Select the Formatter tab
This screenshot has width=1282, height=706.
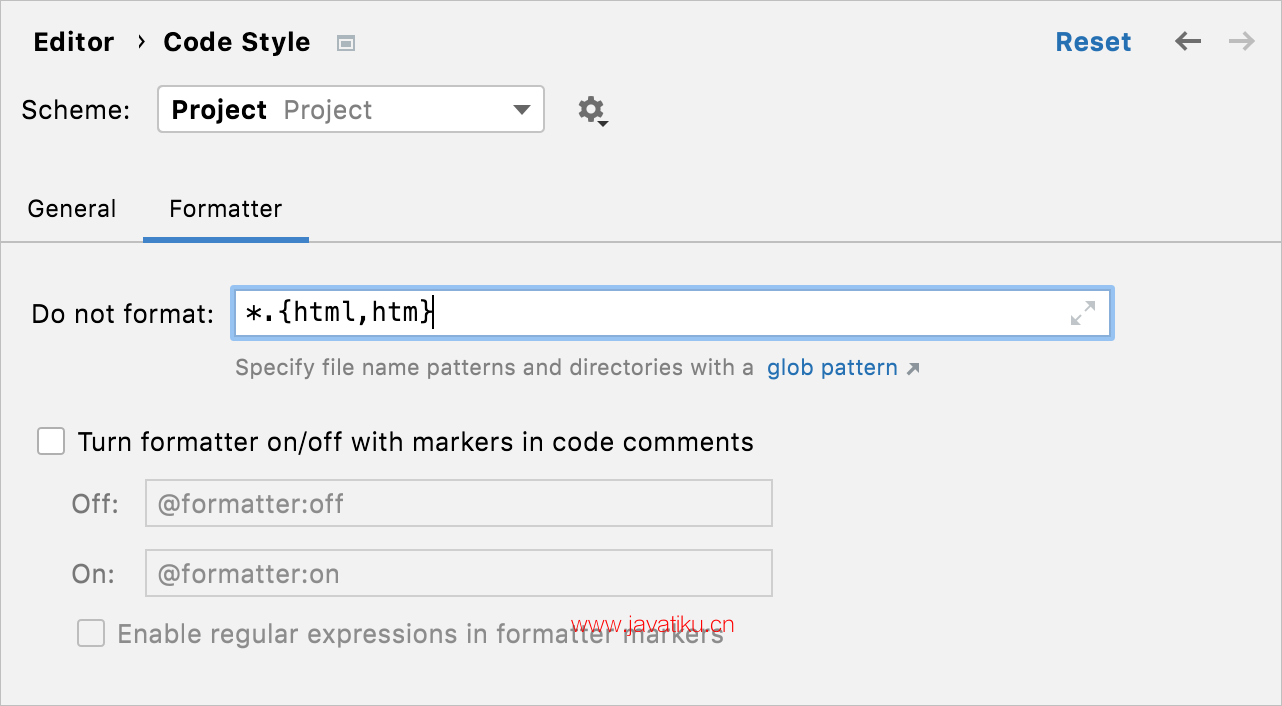(226, 209)
